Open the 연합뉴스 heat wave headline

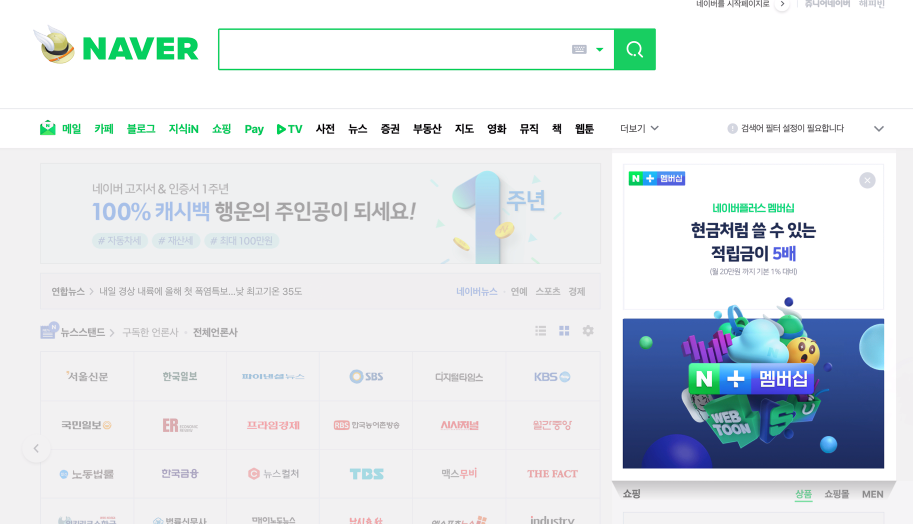[200, 291]
